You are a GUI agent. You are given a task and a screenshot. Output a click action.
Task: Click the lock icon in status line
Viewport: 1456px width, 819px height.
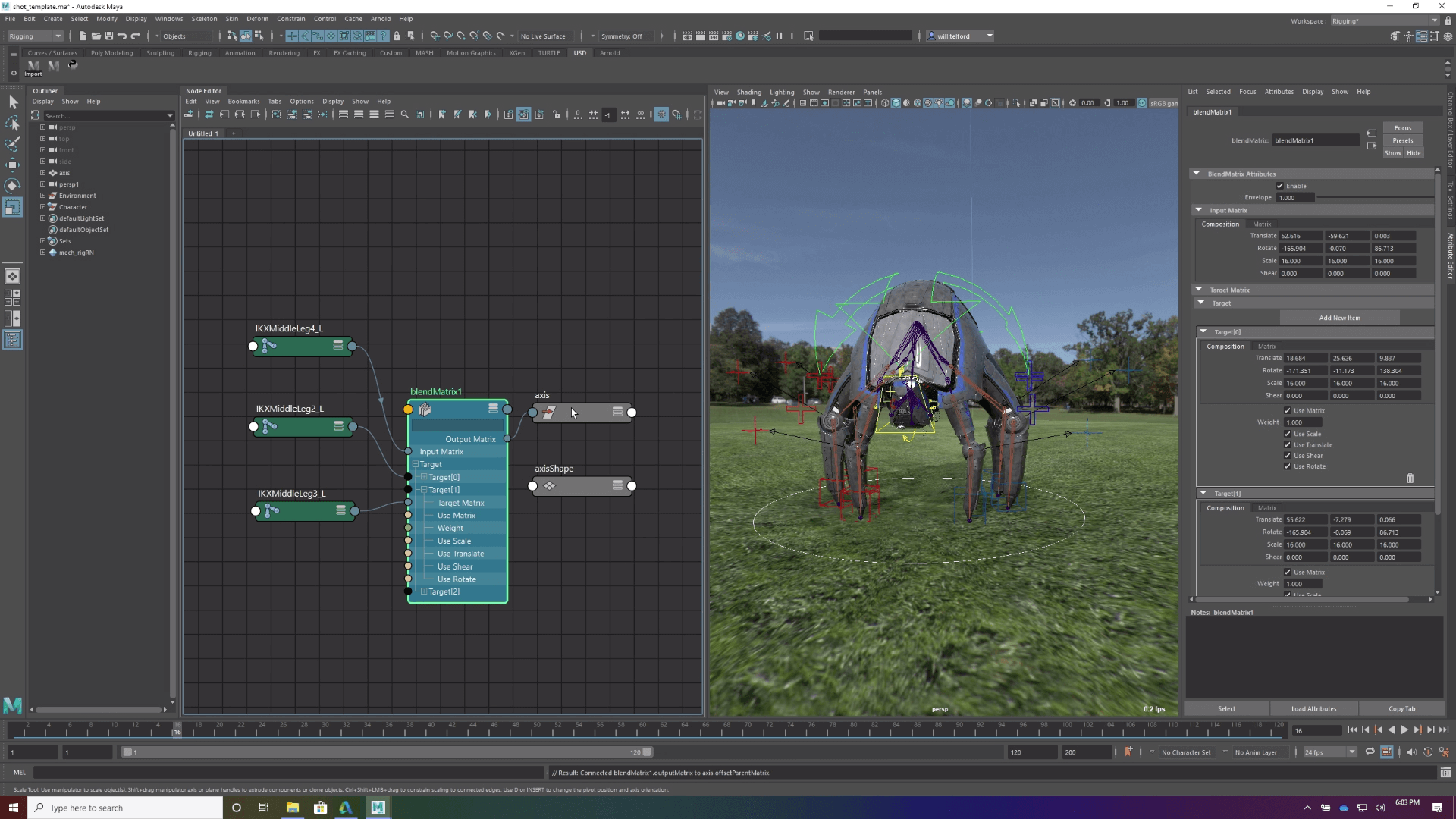(397, 36)
